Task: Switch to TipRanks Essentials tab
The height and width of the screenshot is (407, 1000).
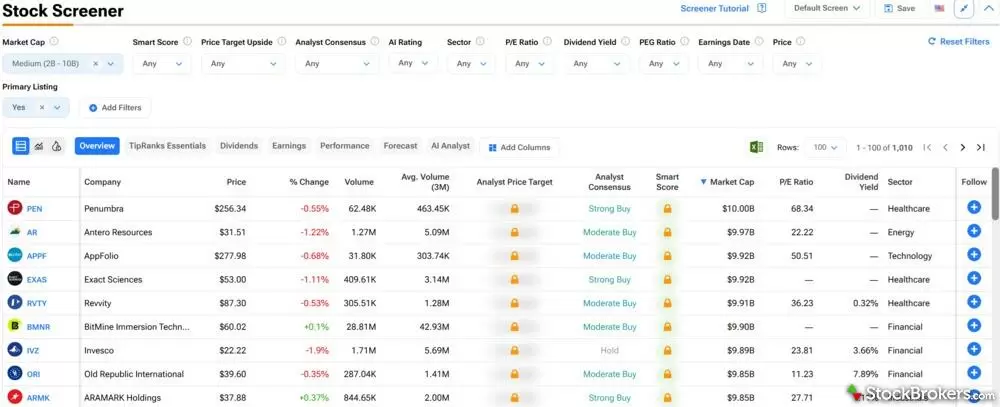Action: [167, 146]
